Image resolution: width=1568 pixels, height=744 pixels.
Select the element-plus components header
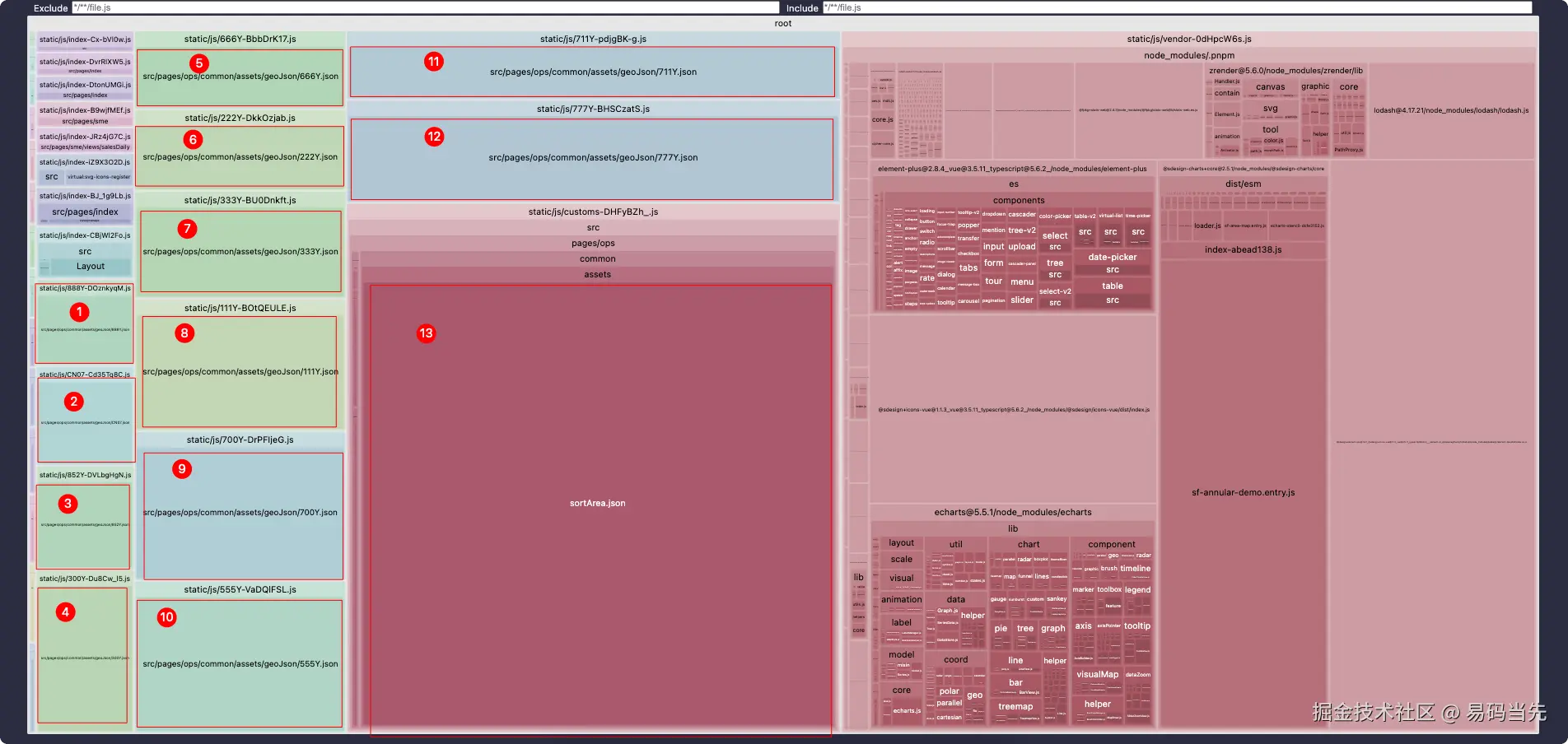[1019, 200]
